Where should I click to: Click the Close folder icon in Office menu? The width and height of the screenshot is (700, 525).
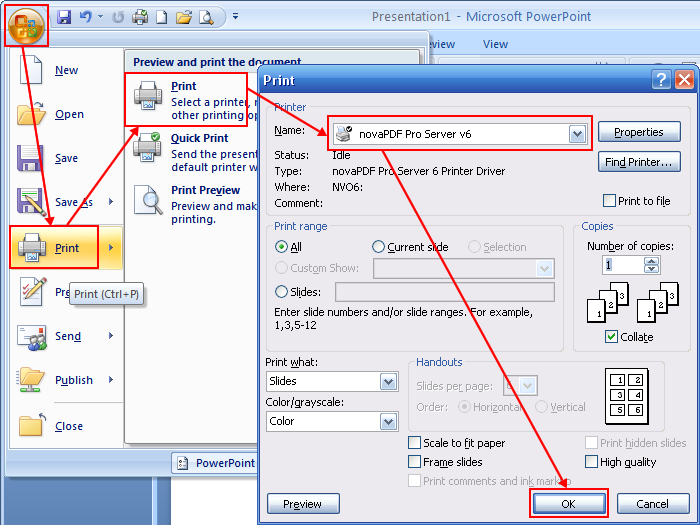pyautogui.click(x=32, y=424)
